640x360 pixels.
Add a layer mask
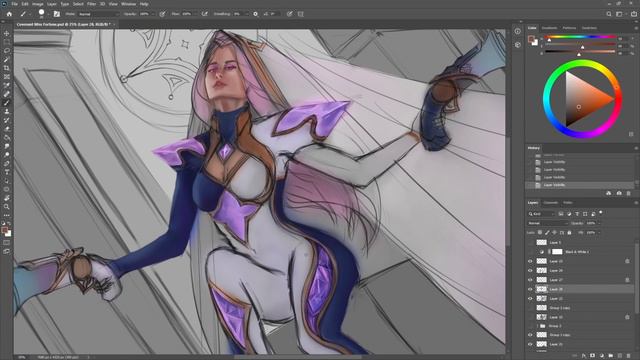click(x=593, y=356)
